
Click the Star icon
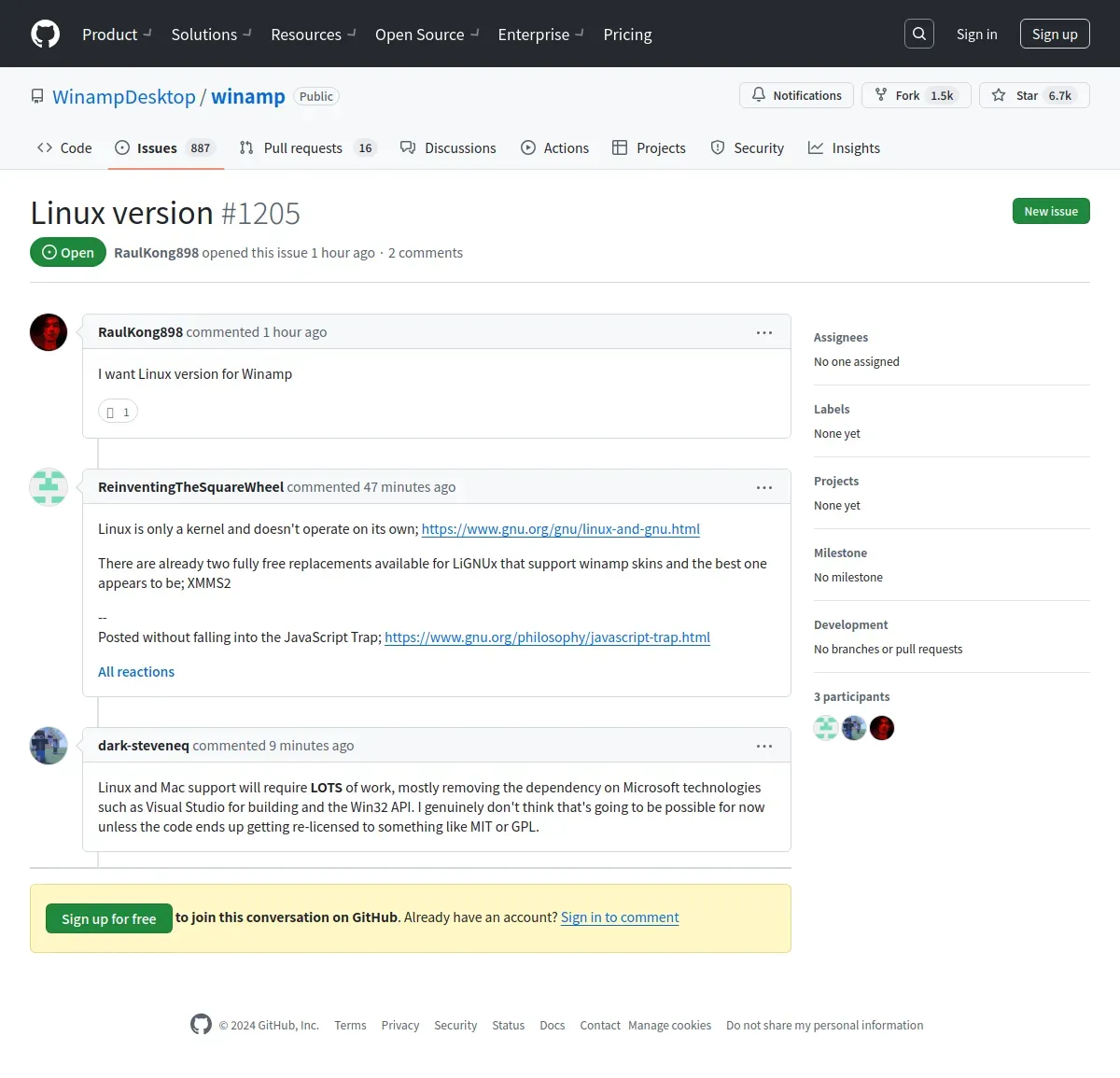click(x=999, y=95)
